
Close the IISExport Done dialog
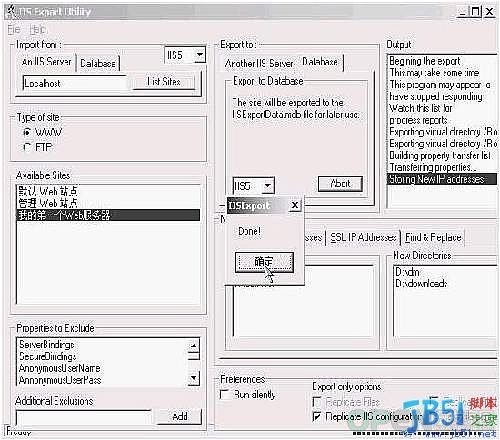coord(295,205)
